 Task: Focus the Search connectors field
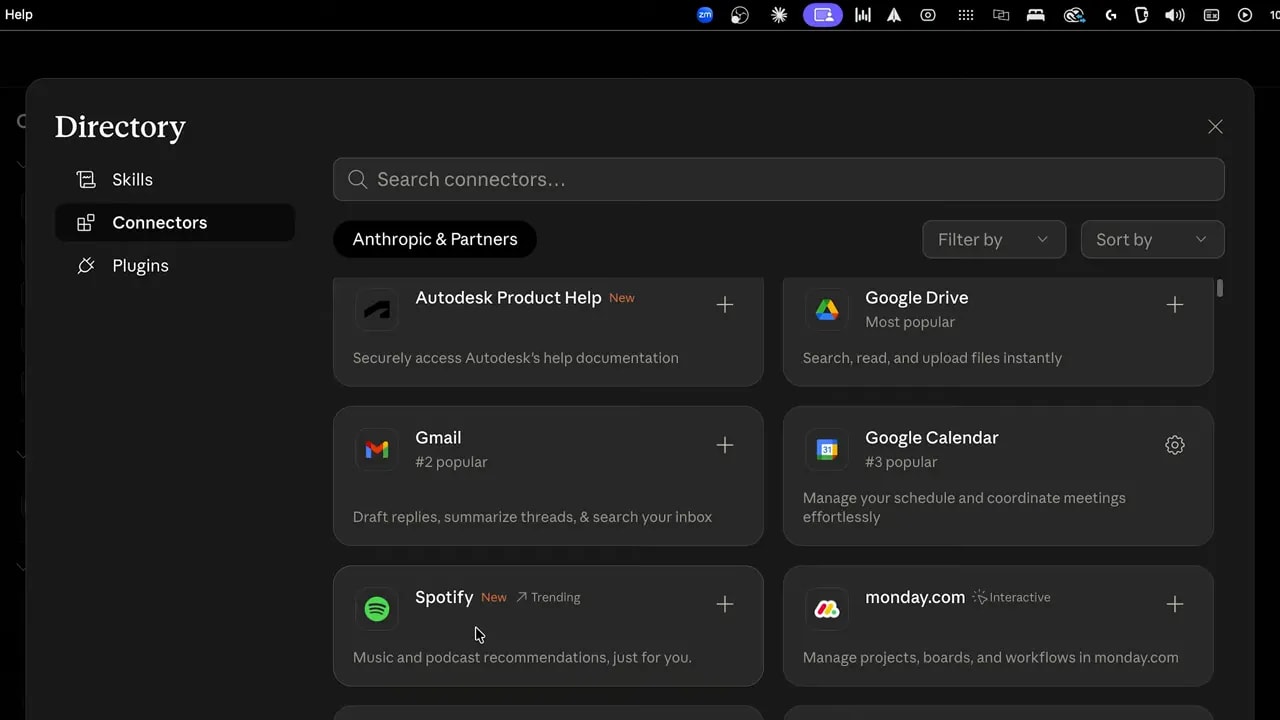779,180
